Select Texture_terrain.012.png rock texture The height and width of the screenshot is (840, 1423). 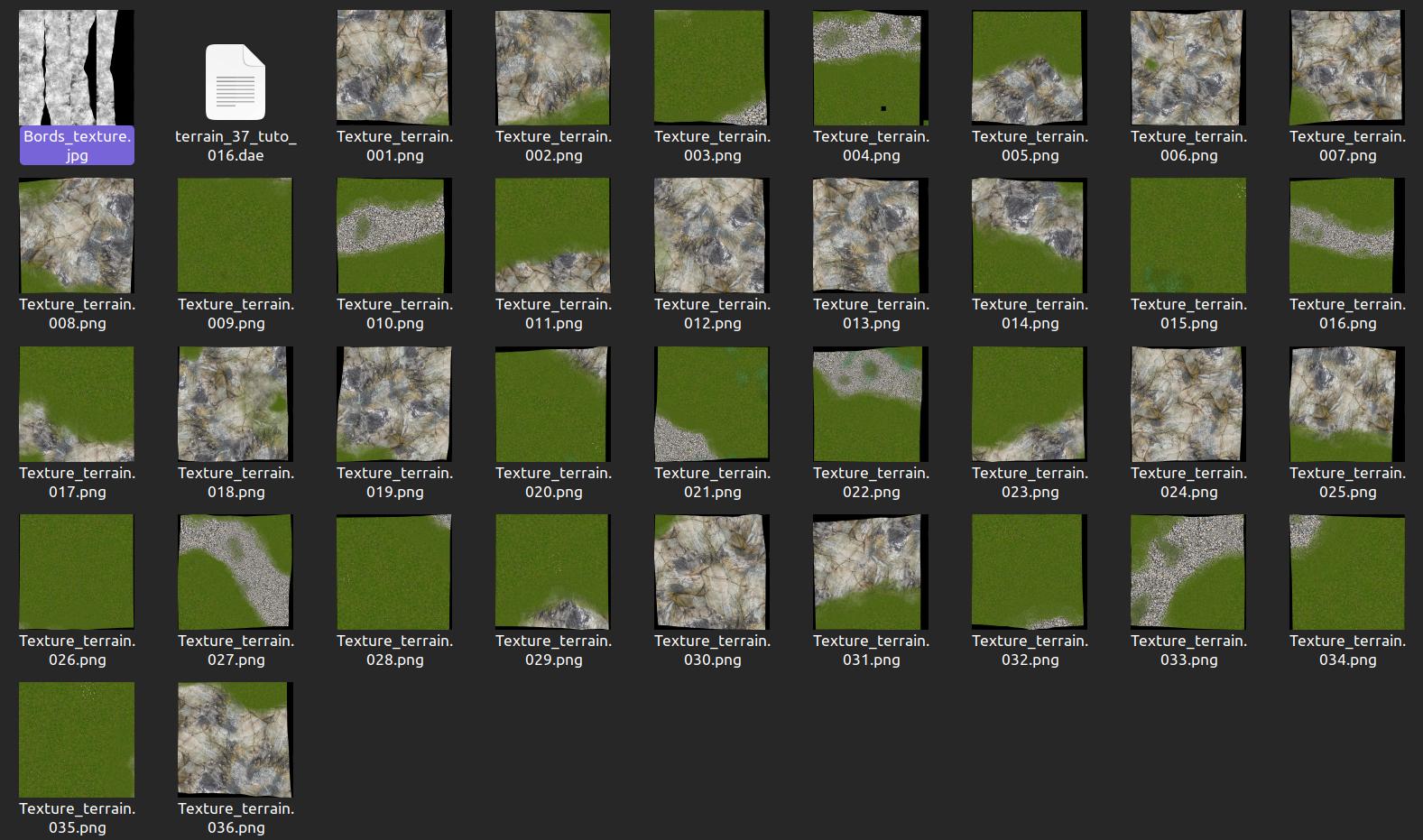(x=712, y=235)
